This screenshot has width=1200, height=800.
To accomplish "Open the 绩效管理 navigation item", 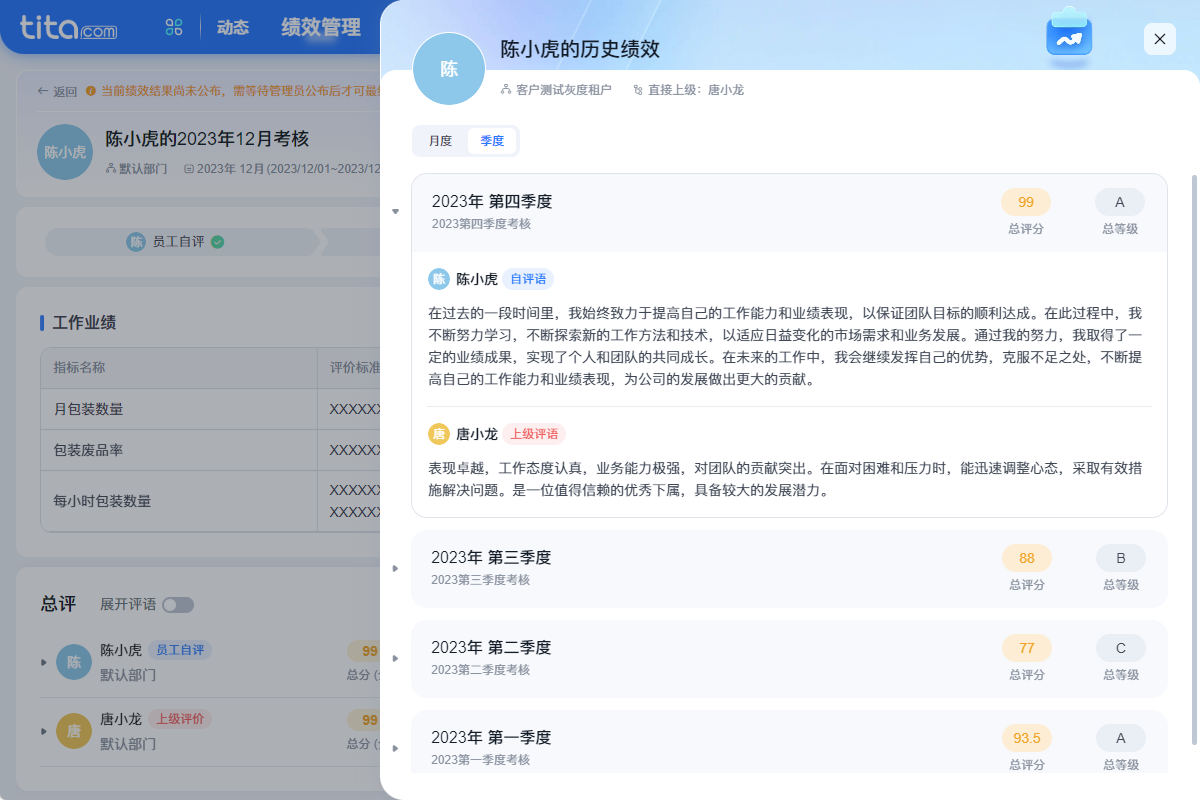I will click(x=320, y=27).
